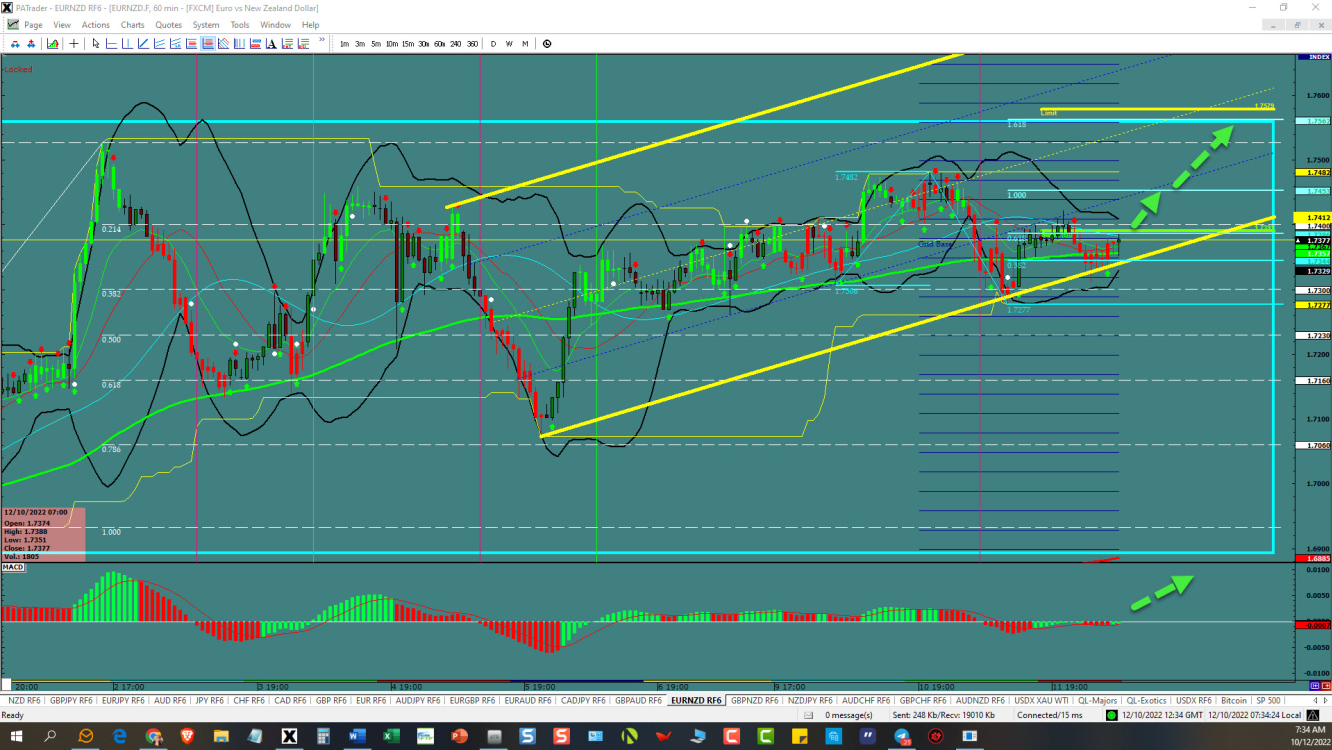Open the Help menu
Screen dimensions: 1332x750
click(x=310, y=25)
